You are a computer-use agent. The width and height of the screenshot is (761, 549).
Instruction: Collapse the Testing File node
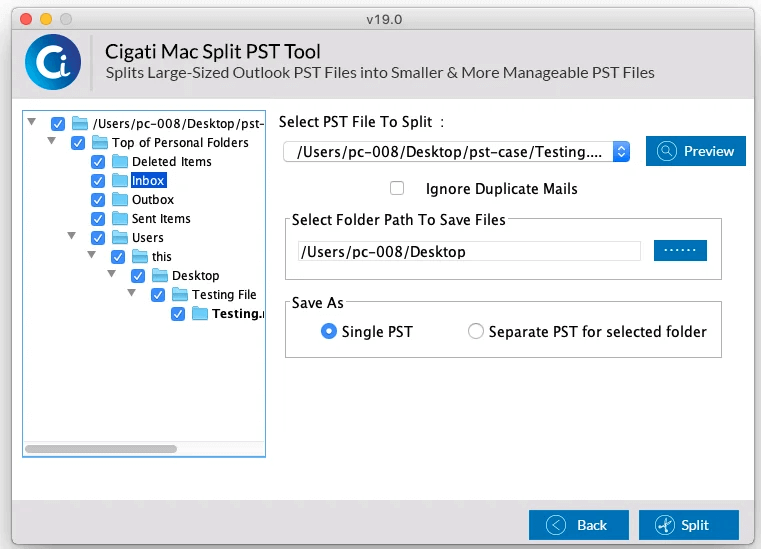tap(132, 293)
